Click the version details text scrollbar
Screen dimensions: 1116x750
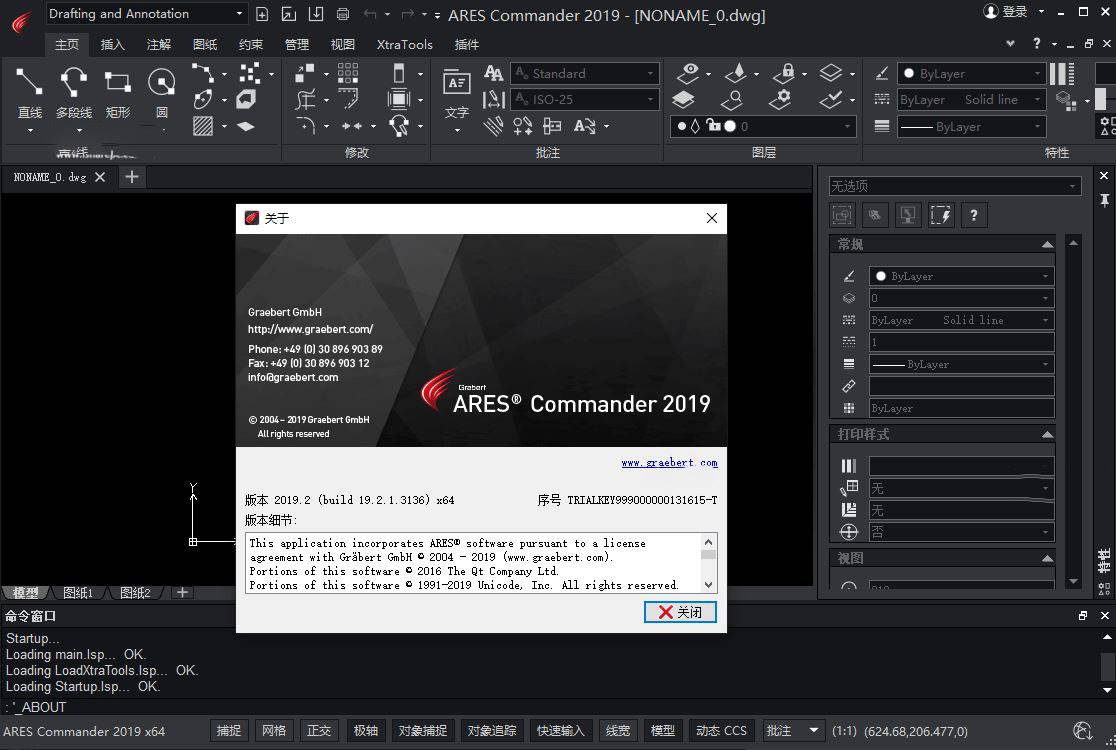[708, 562]
